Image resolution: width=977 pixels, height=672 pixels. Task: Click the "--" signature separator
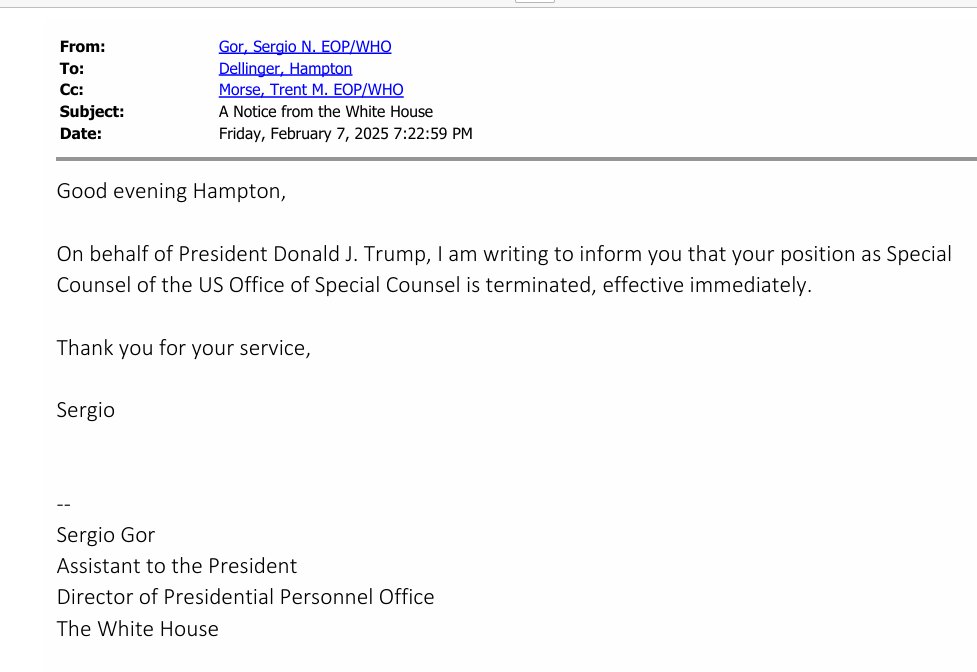[x=65, y=505]
